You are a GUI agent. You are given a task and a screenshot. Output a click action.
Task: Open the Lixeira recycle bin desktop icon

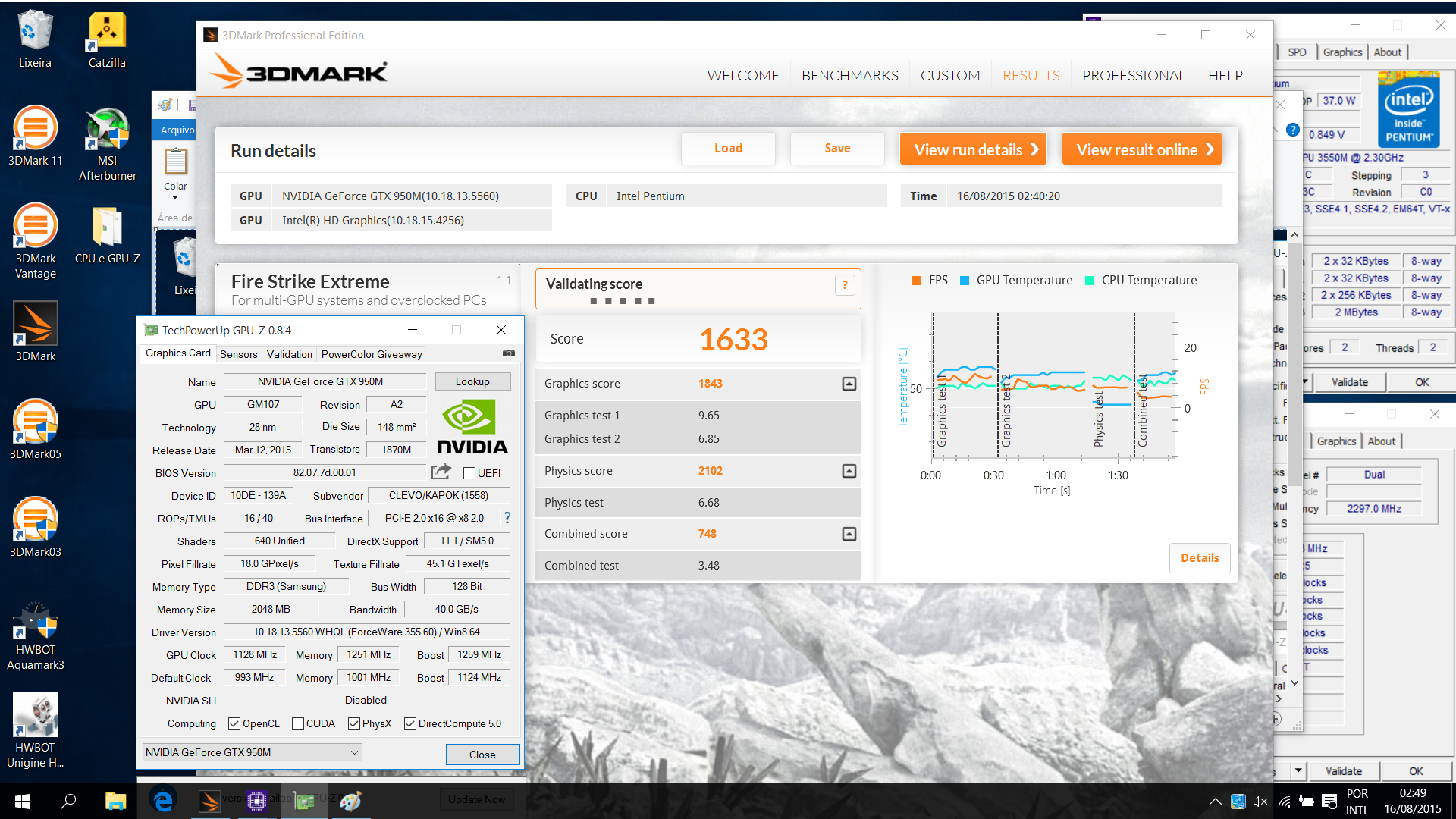(x=35, y=39)
